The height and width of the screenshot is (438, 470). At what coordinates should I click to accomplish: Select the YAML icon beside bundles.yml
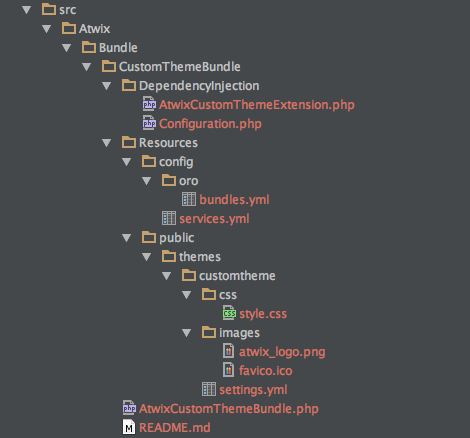pos(189,199)
